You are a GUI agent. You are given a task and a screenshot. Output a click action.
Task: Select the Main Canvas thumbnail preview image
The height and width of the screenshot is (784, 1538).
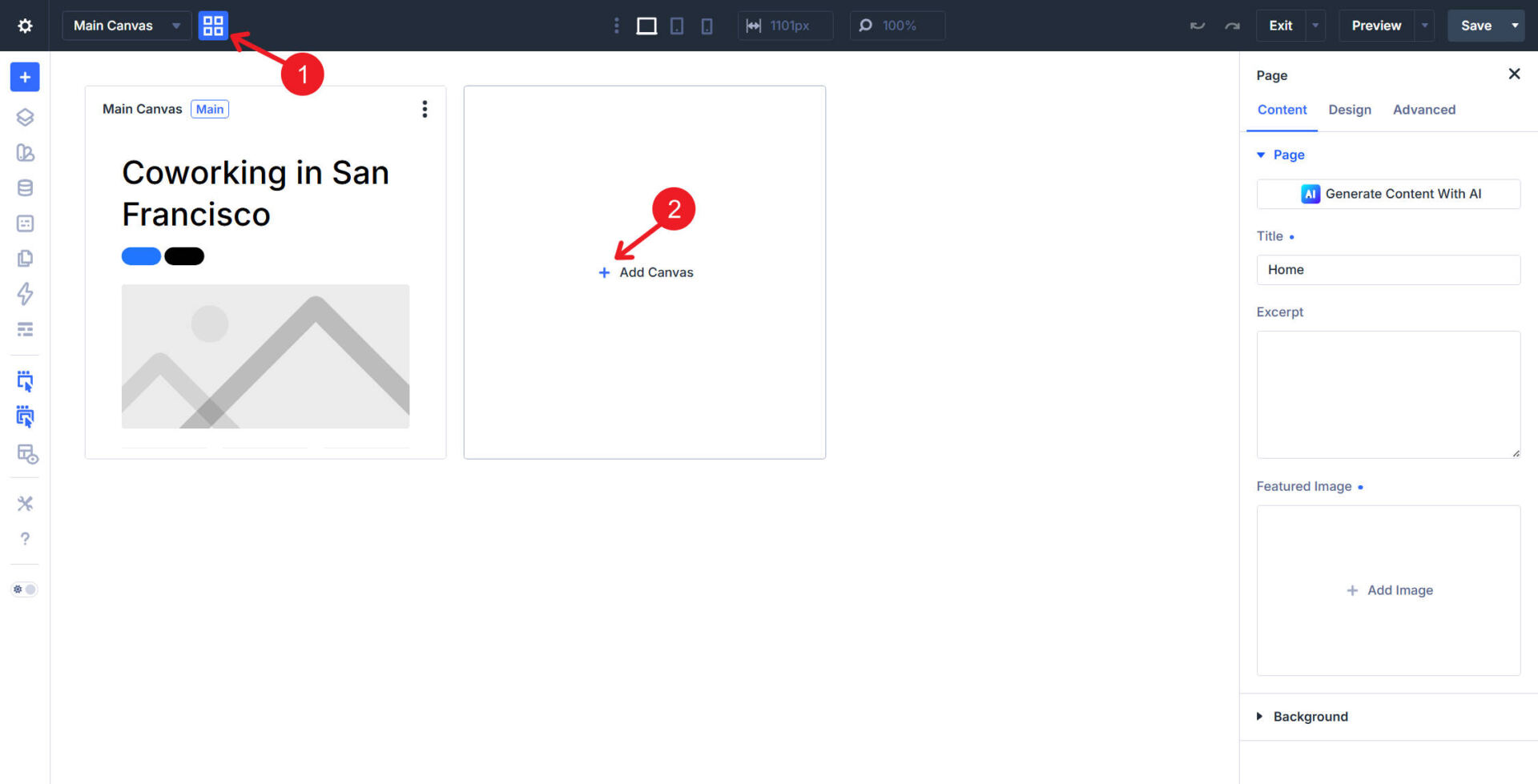265,356
